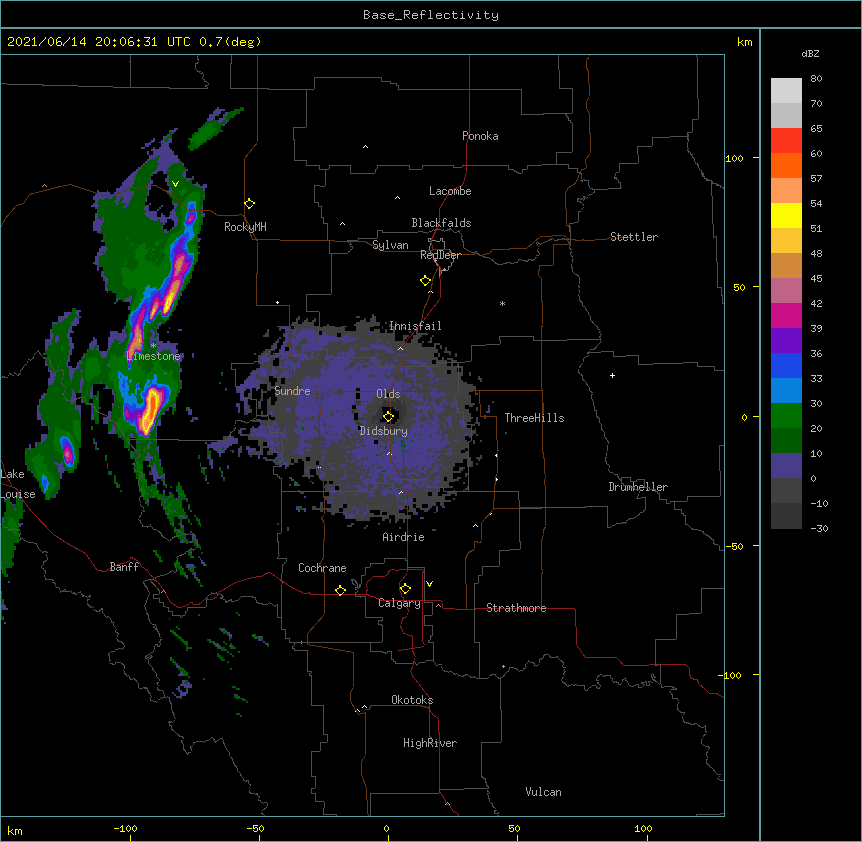Screen dimensions: 862x842
Task: Click the Drumheller town label
Action: pos(638,487)
